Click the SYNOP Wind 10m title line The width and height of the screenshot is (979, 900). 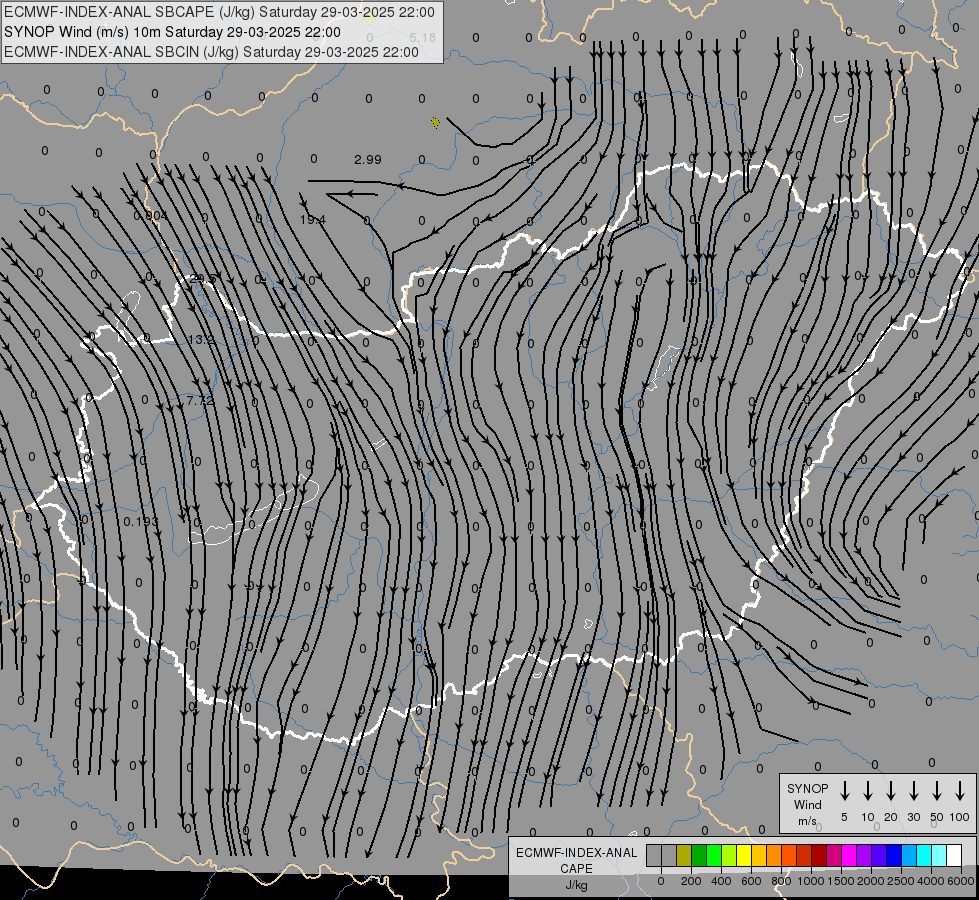pos(172,32)
